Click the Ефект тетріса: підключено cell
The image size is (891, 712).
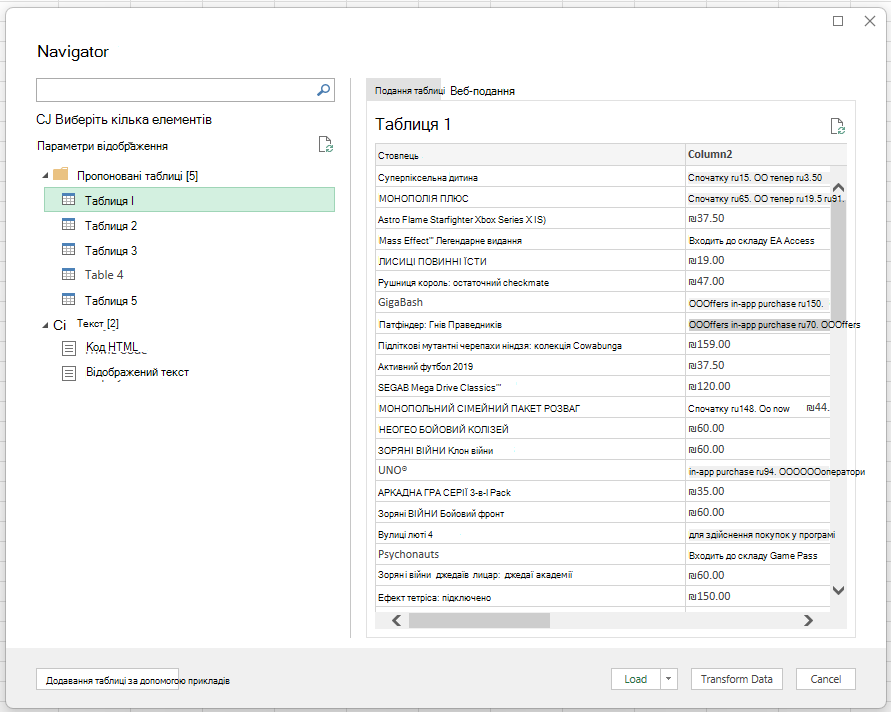[530, 597]
